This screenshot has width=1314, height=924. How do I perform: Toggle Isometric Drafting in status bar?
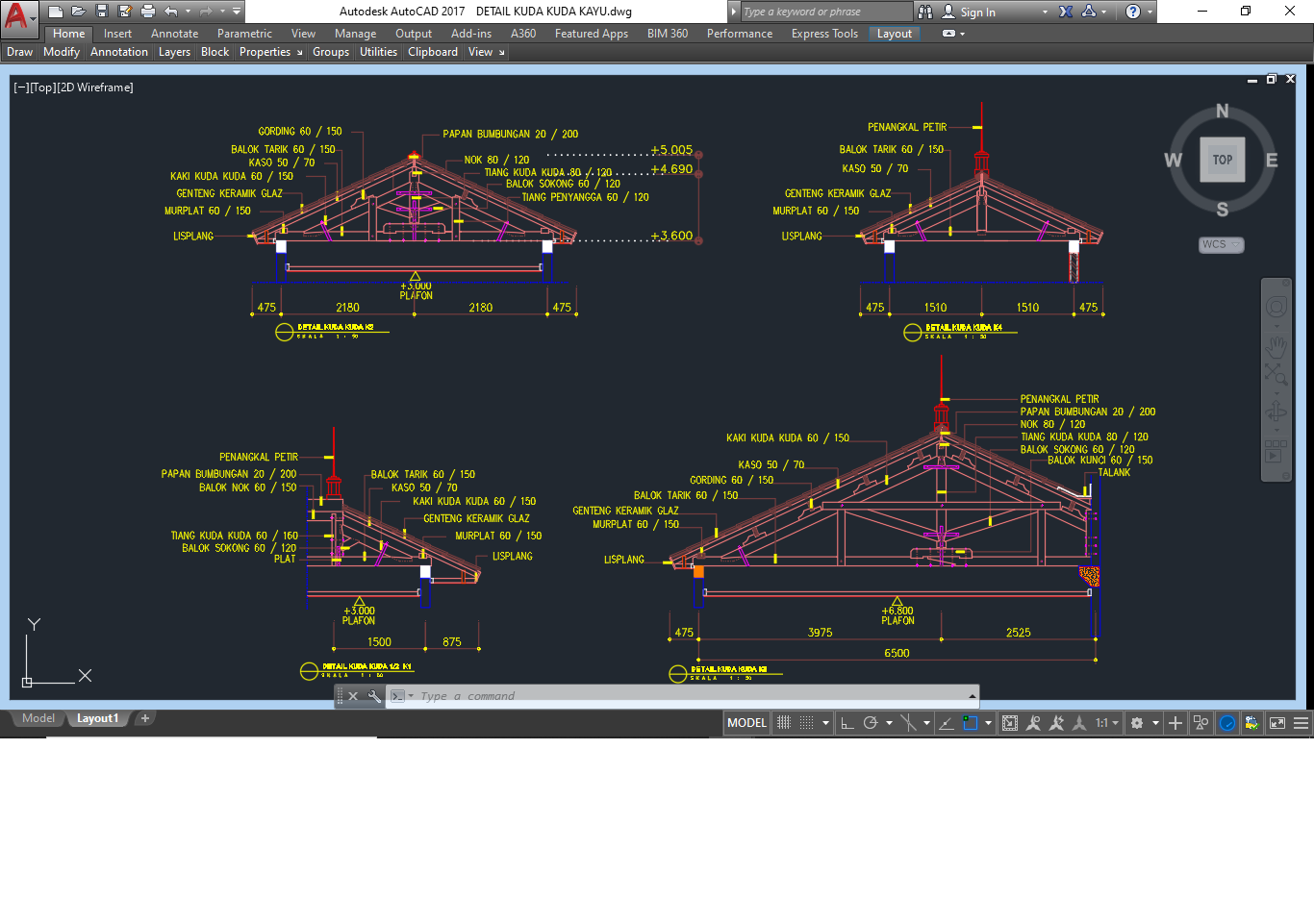pos(908,723)
